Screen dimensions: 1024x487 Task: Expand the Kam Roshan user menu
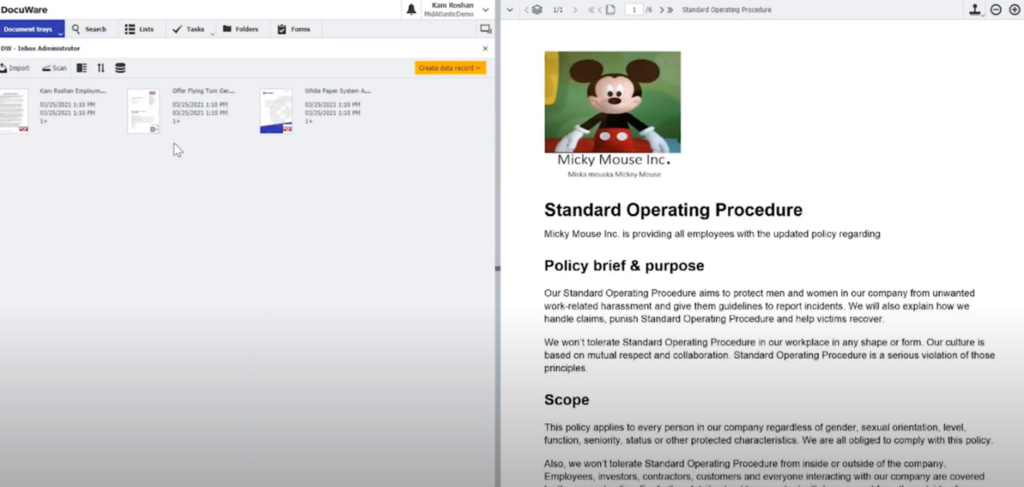pos(486,9)
